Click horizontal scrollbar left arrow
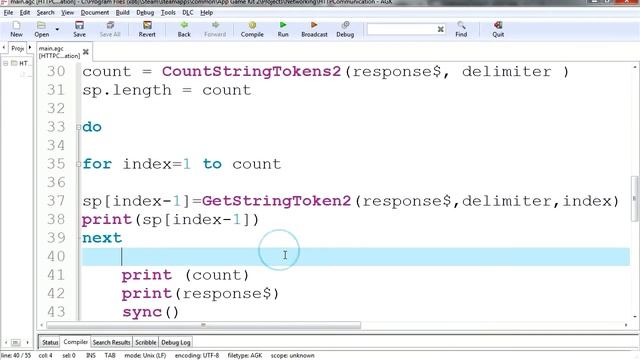Screen dimensions: 640x360 [42, 325]
